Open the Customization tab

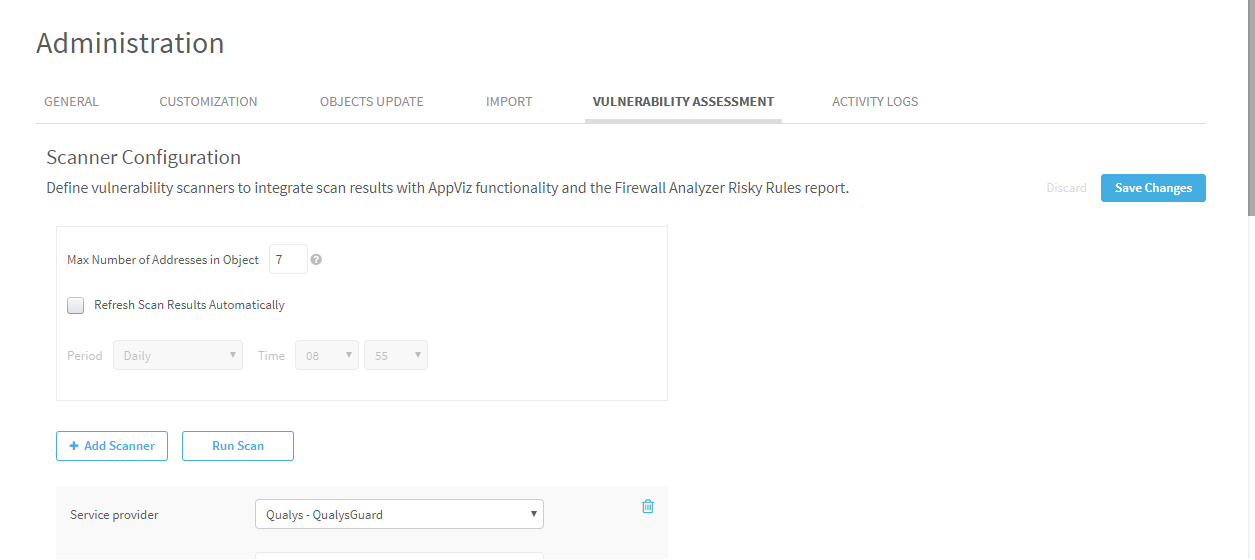tap(208, 102)
